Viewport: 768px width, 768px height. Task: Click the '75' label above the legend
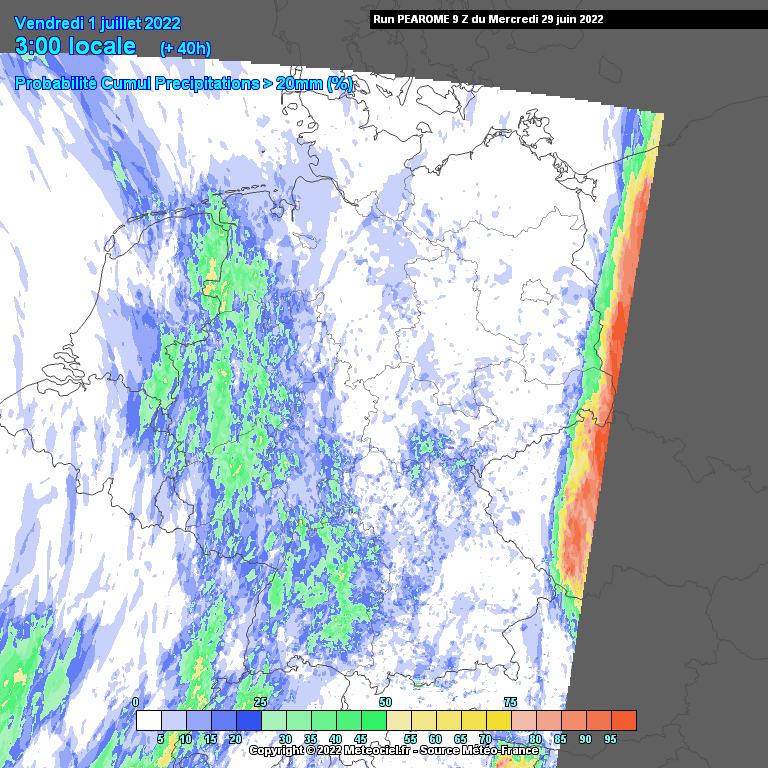click(x=510, y=702)
